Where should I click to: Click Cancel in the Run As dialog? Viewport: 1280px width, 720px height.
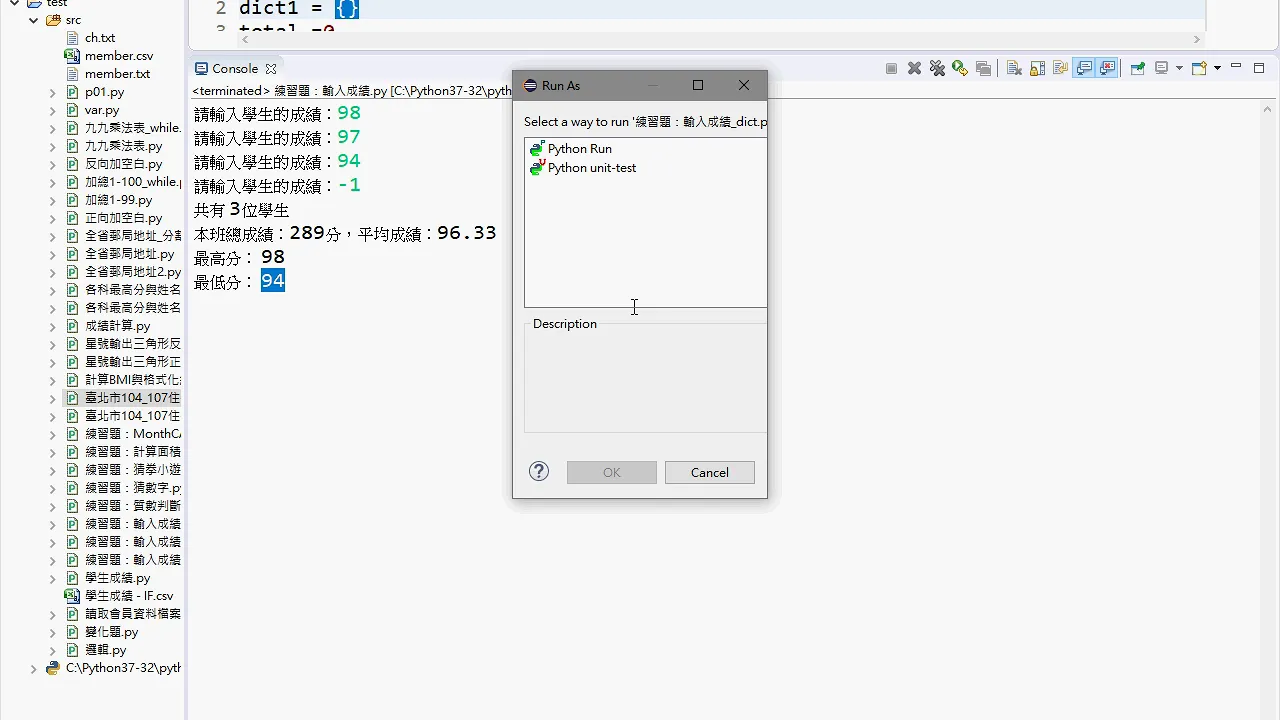coord(710,472)
